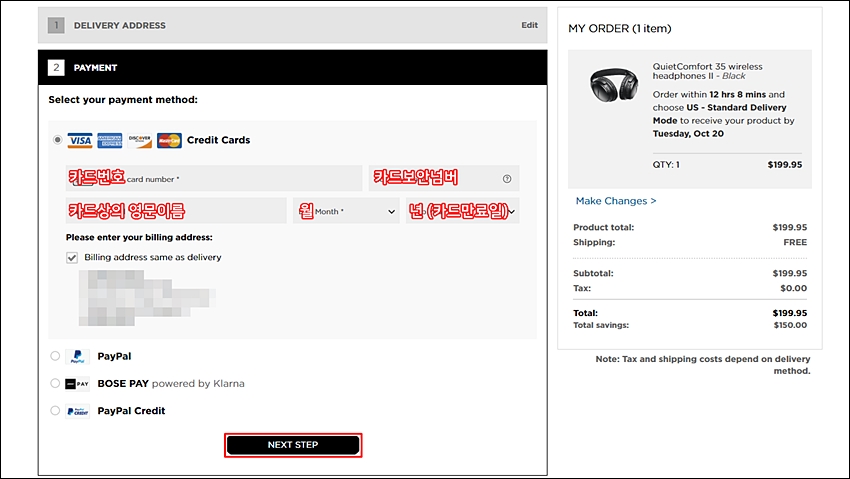Click the MasterCard logo
Screen dimensions: 850x479
(x=169, y=140)
